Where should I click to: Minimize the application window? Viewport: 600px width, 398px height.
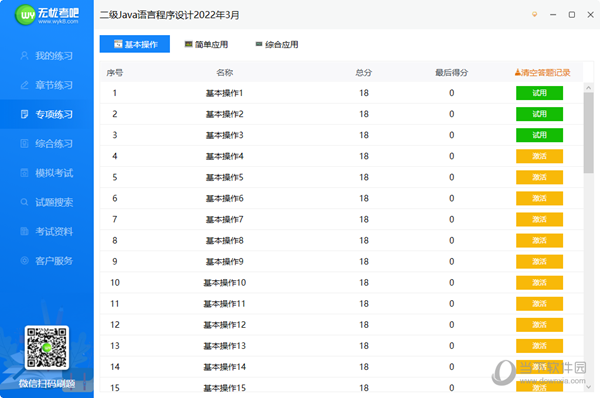click(x=553, y=15)
